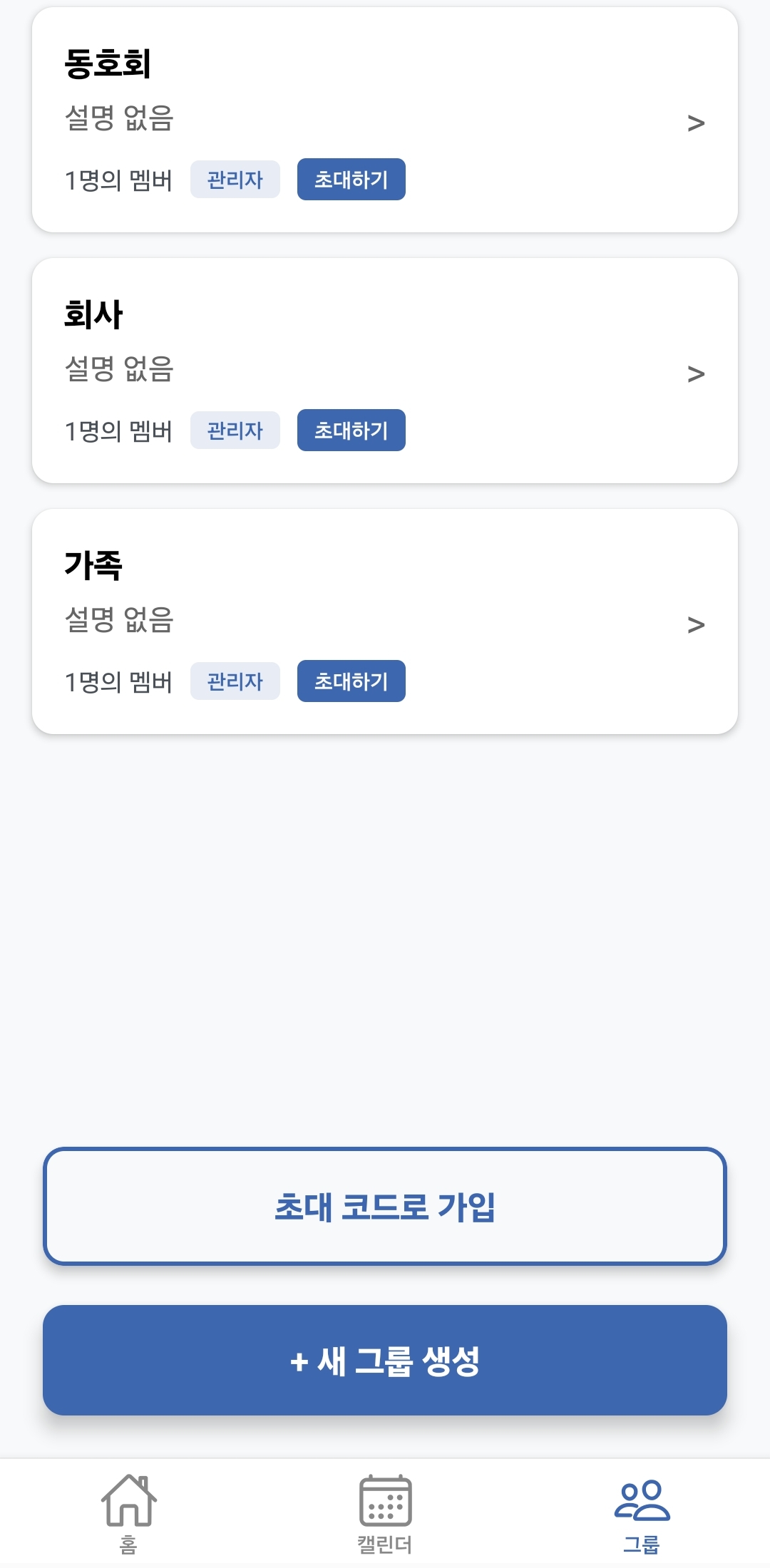Switch to the 캘린더 tab label

[x=385, y=1544]
